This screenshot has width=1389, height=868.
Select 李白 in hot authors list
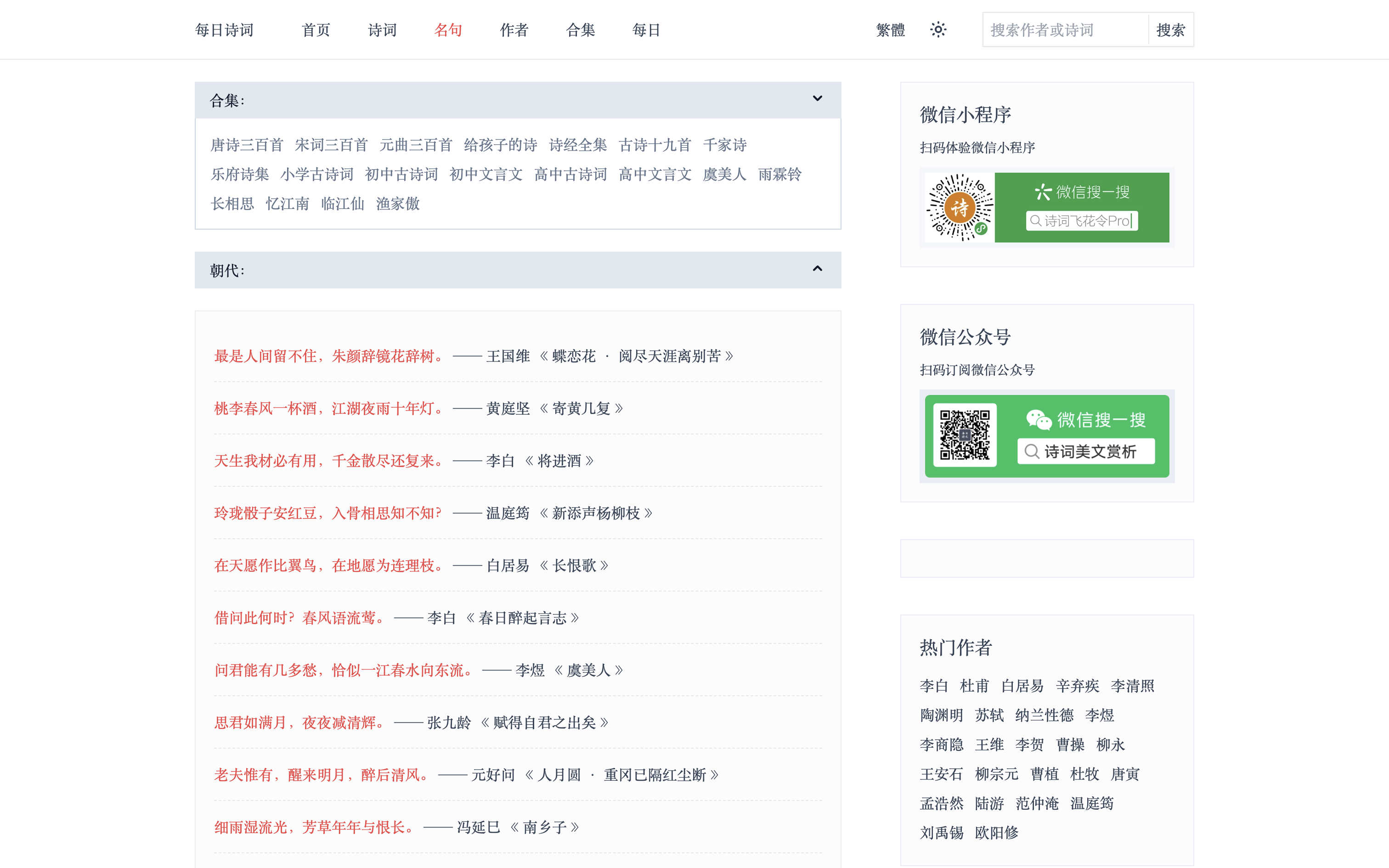coord(936,685)
